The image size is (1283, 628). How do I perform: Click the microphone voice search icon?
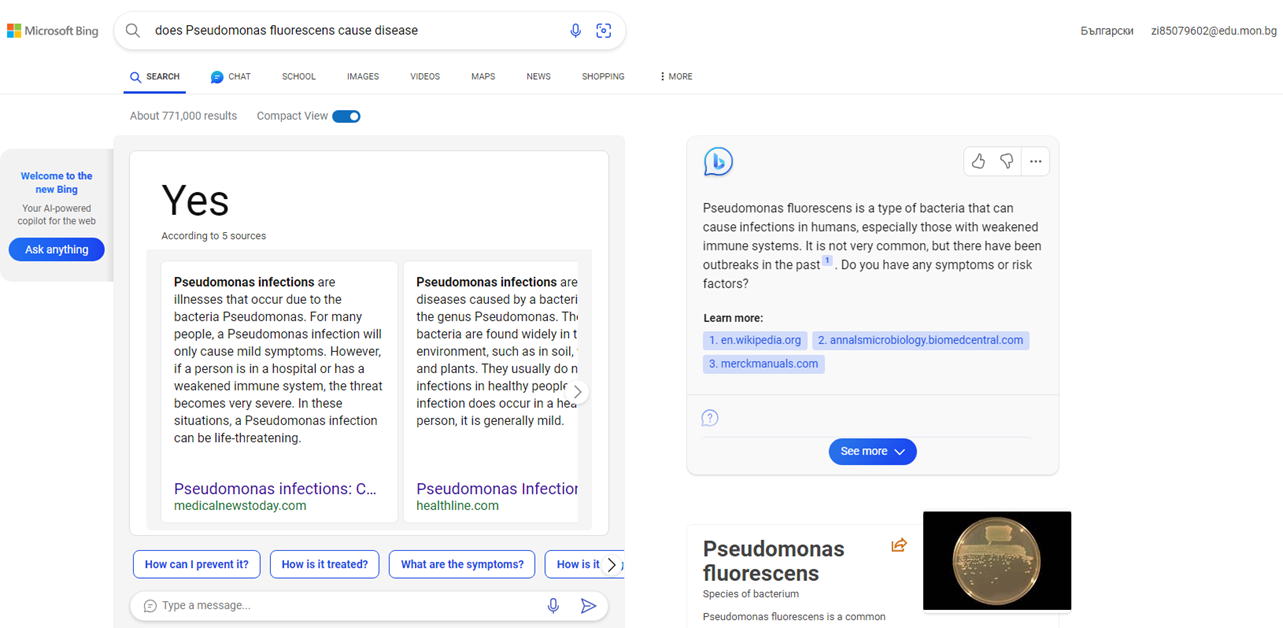[575, 31]
